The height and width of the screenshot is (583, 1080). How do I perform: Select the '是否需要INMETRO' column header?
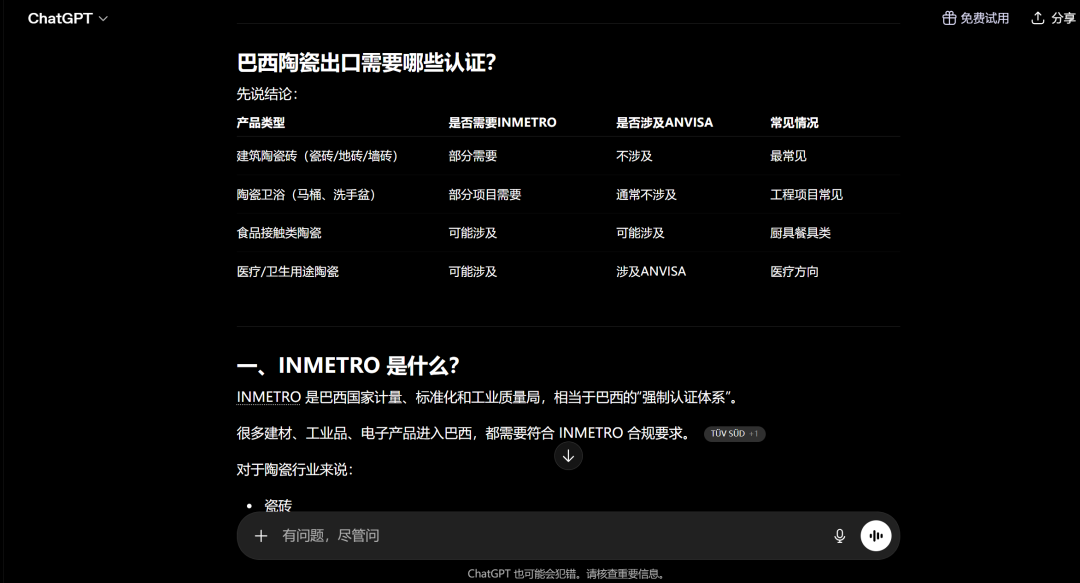pos(502,123)
